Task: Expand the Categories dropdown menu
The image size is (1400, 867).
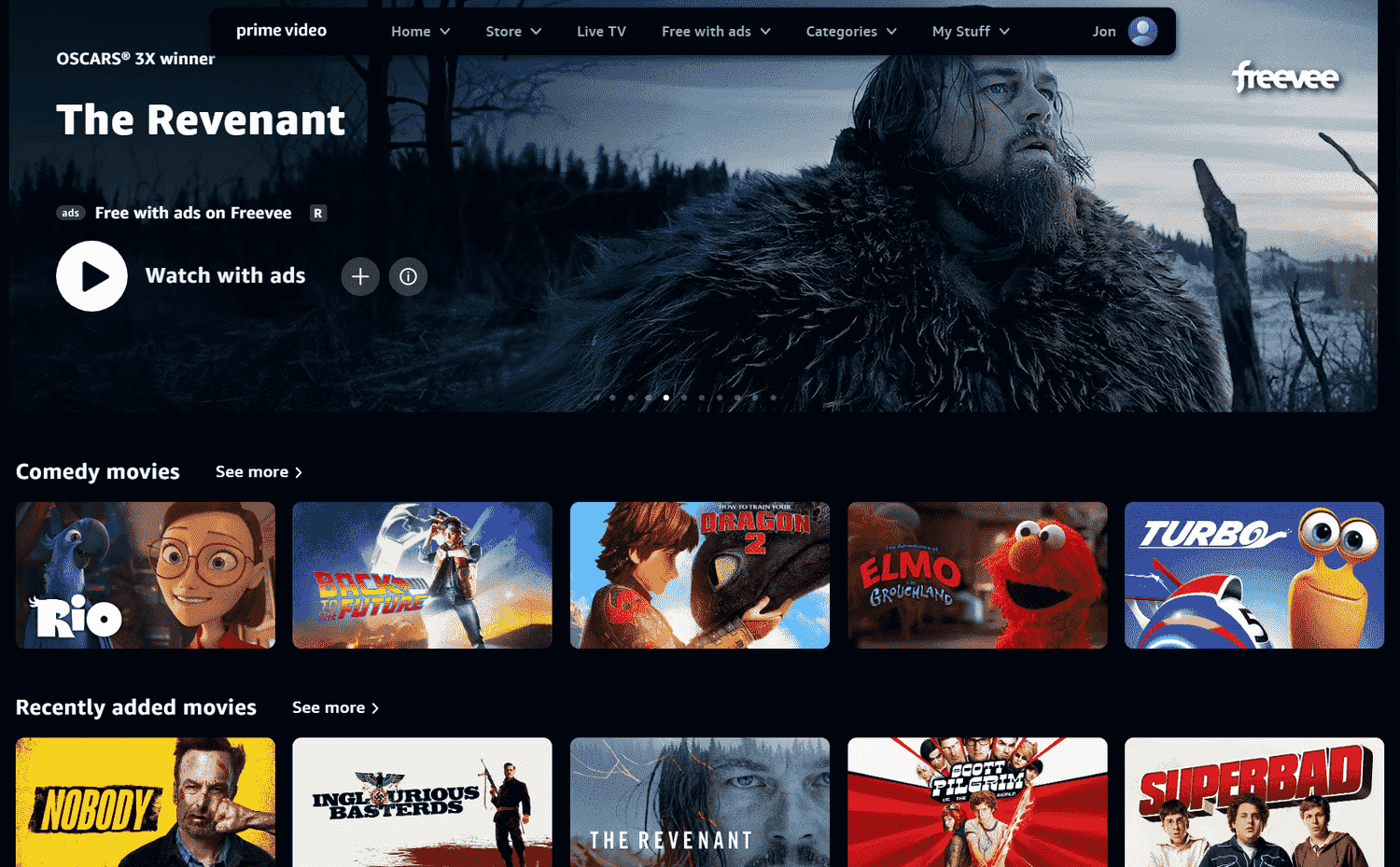Action: tap(851, 32)
